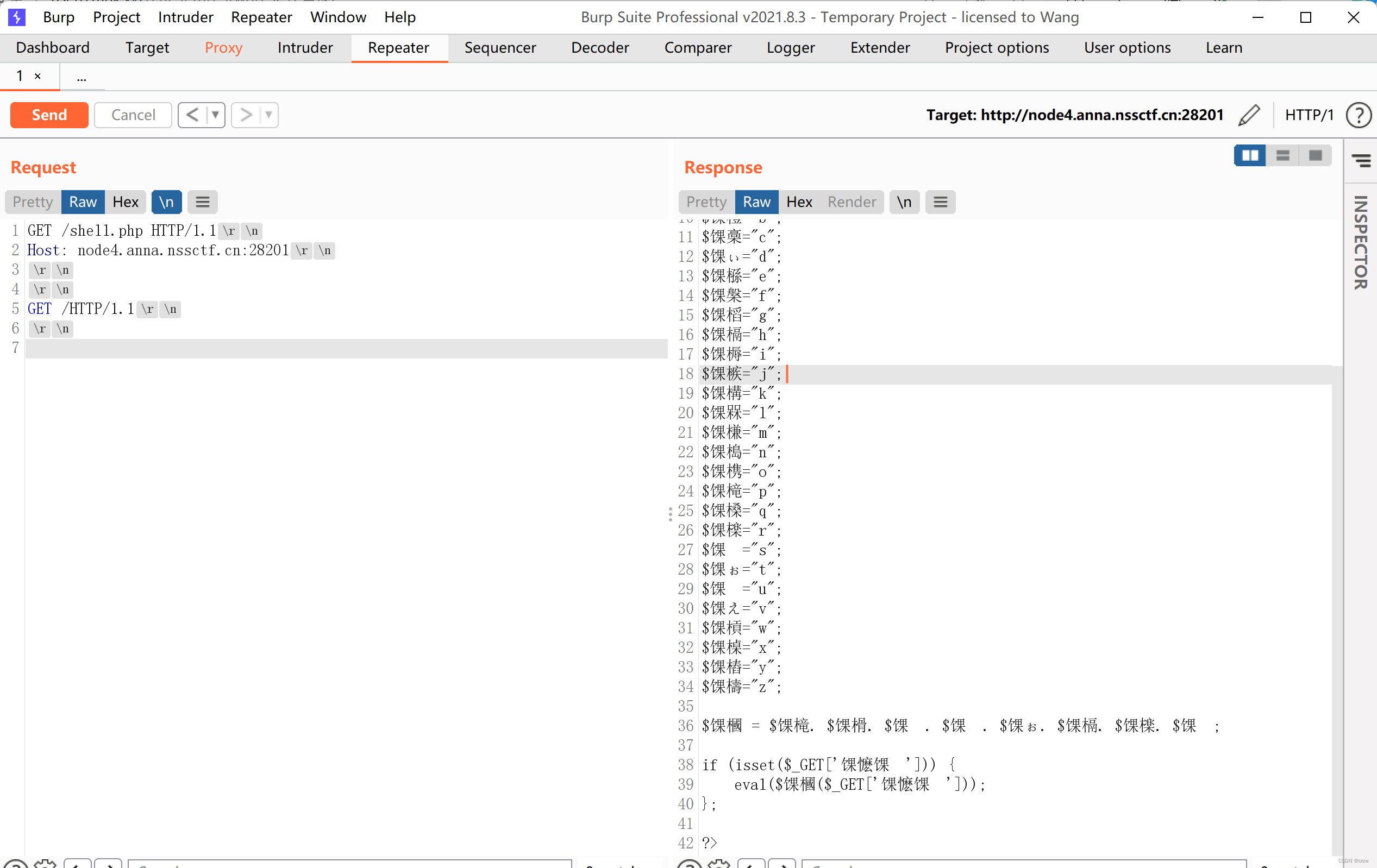Toggle \n character display in the Response editor
The width and height of the screenshot is (1377, 868).
tap(904, 202)
